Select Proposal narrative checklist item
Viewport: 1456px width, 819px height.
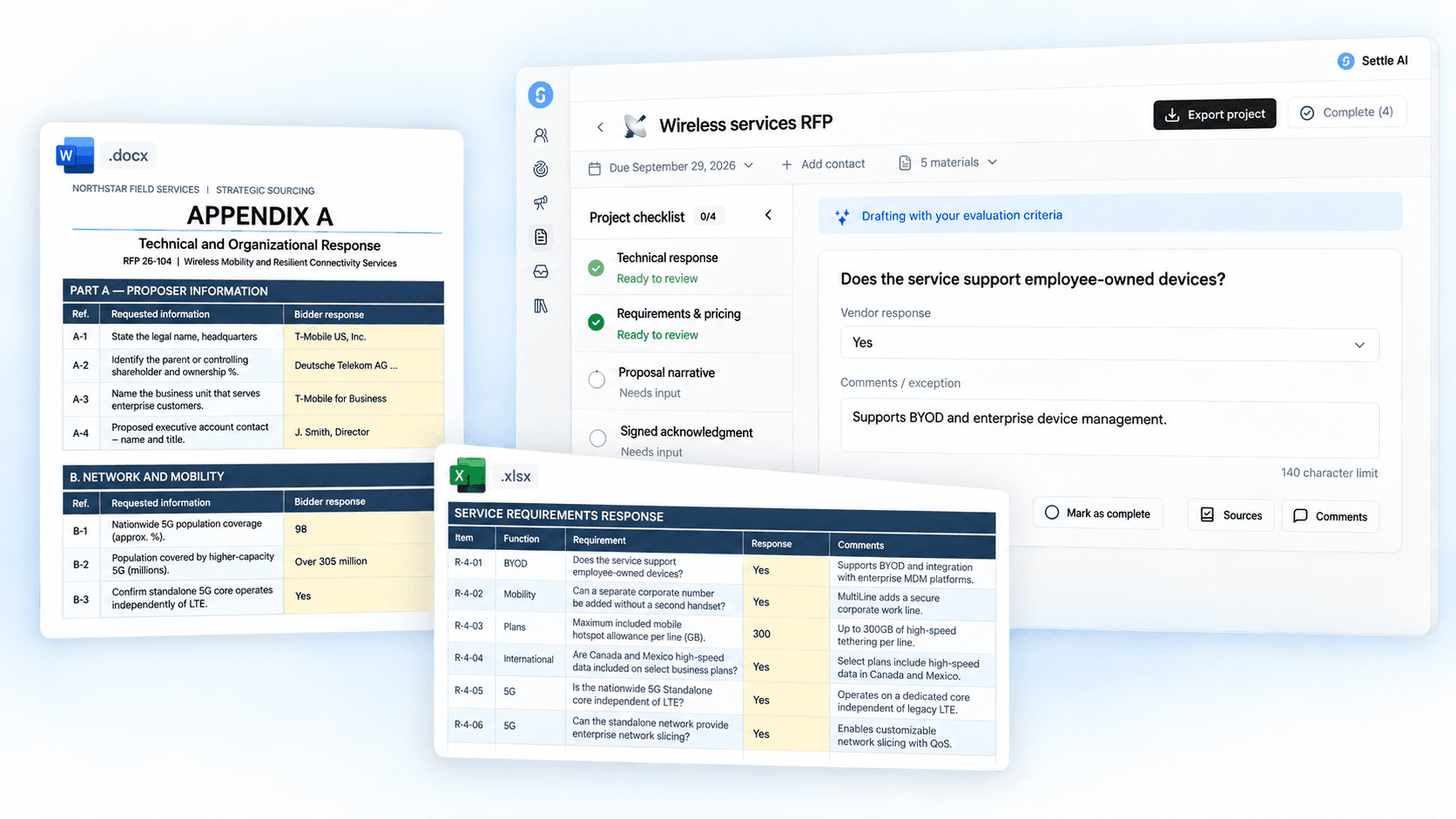[x=682, y=382]
